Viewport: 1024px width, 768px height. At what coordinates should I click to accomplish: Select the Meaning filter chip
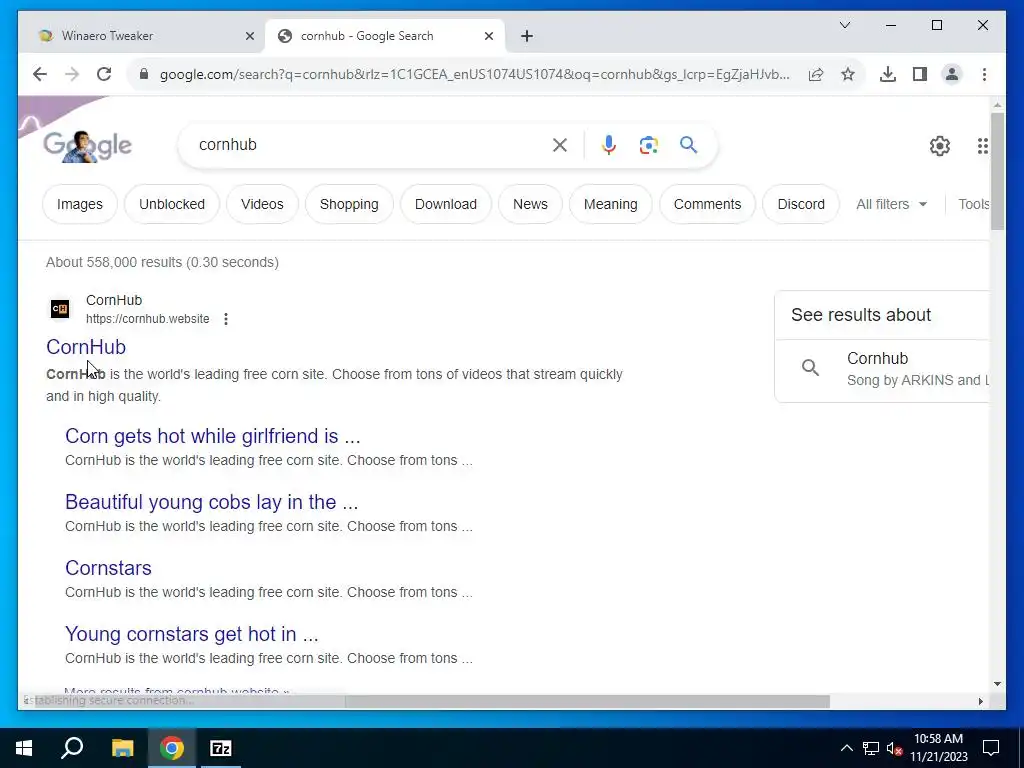tap(611, 204)
